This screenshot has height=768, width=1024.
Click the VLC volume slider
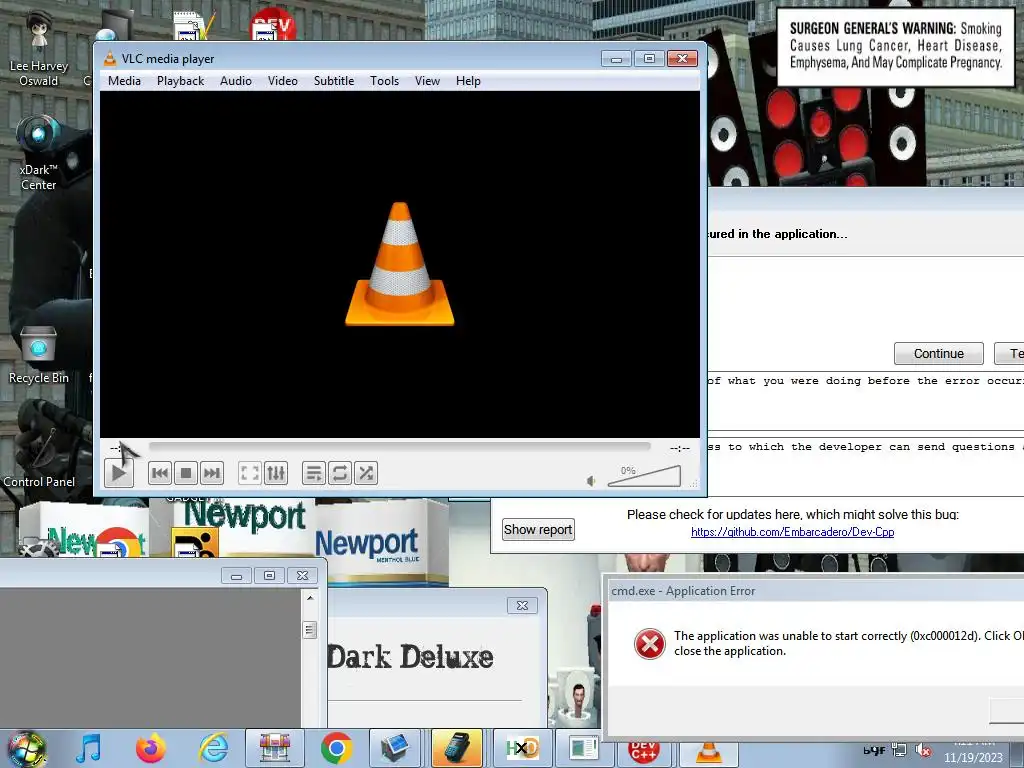point(645,476)
